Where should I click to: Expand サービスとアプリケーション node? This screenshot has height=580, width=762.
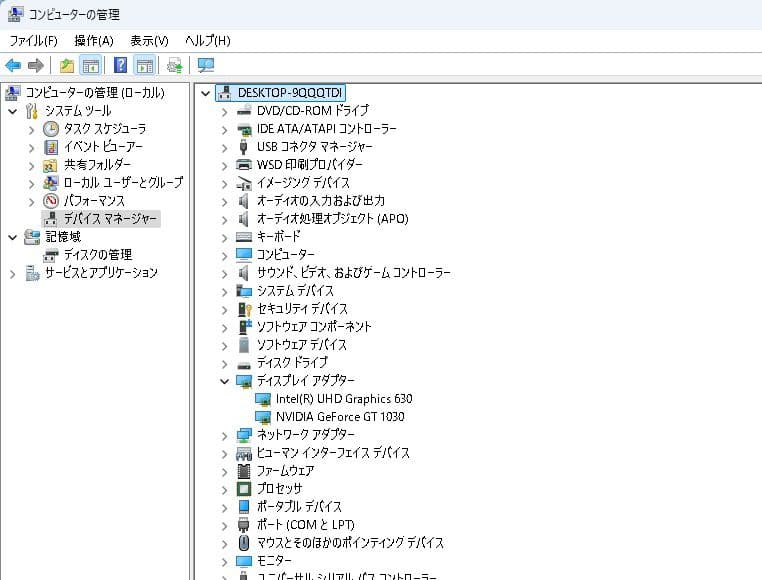tap(13, 274)
